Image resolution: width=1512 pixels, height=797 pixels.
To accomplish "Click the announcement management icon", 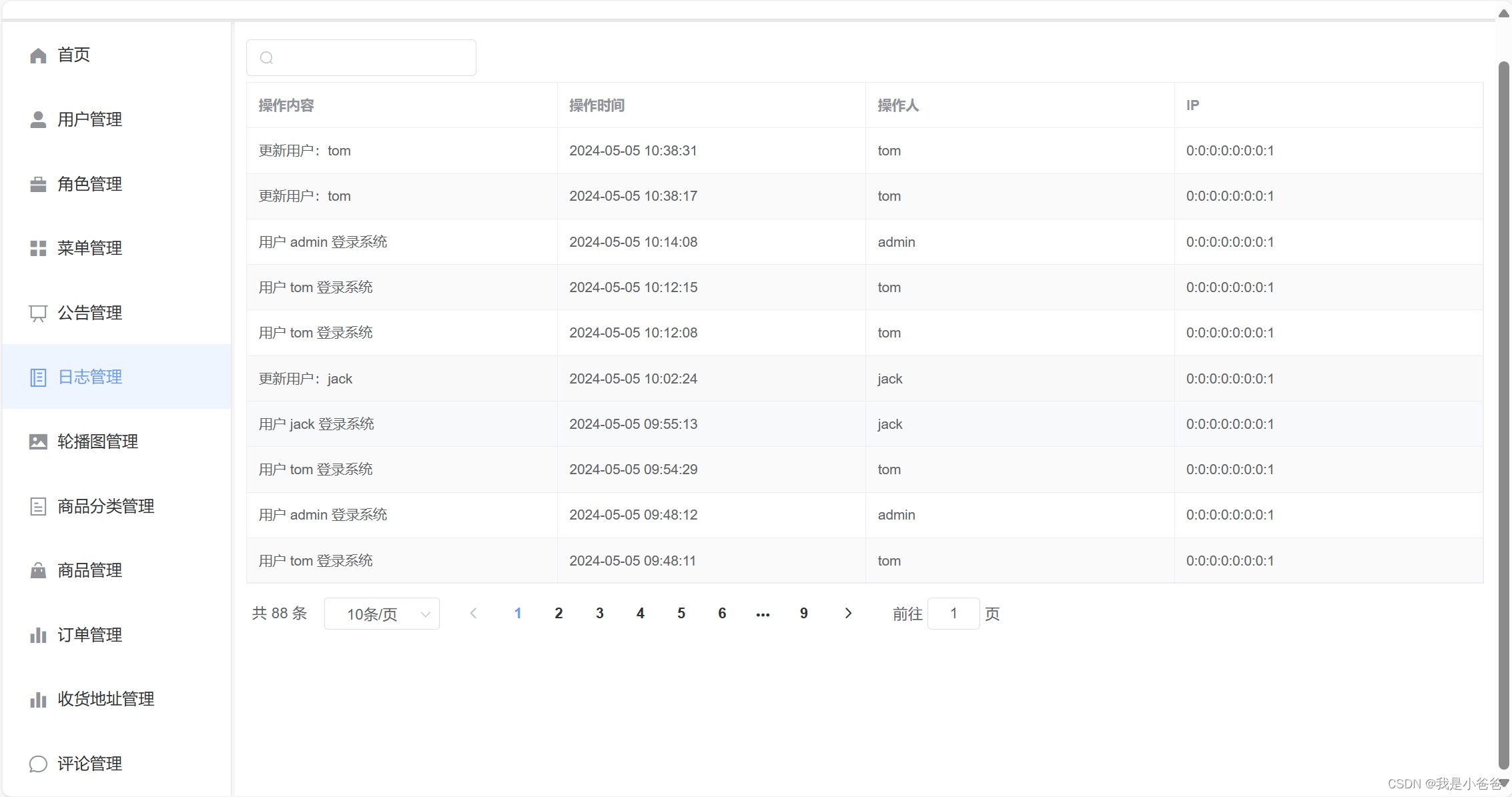I will click(38, 313).
